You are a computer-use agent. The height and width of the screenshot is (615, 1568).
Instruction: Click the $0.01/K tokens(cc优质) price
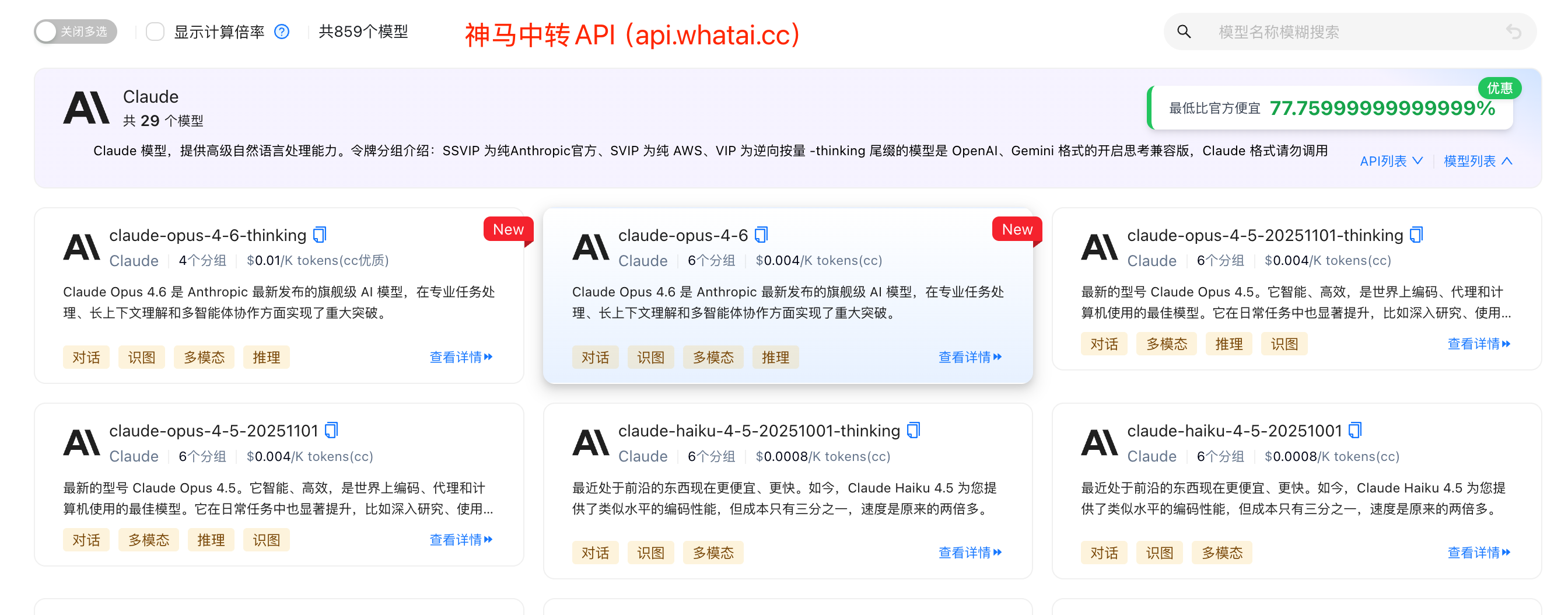point(318,261)
